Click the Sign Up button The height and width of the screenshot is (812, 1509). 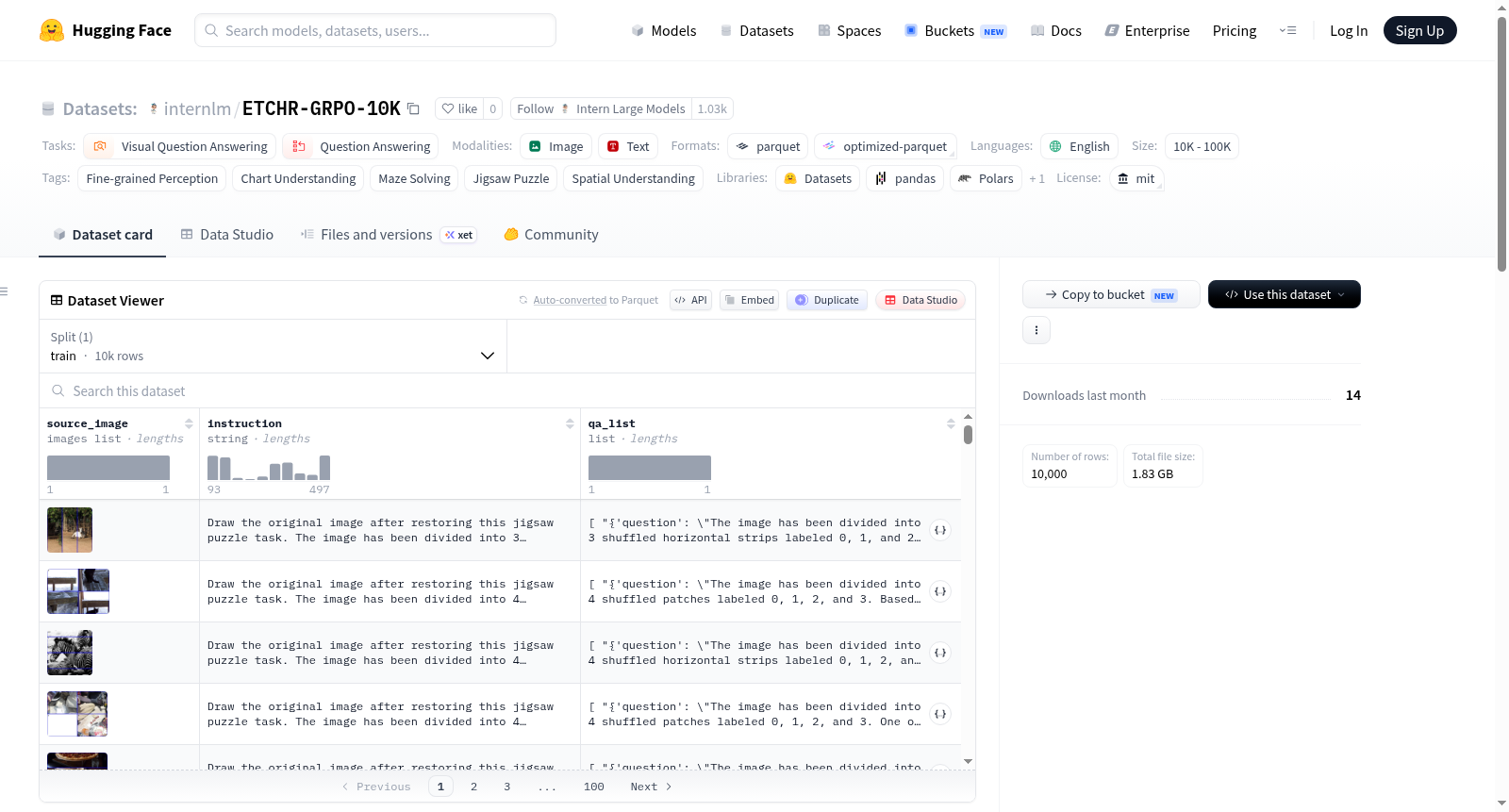point(1419,30)
